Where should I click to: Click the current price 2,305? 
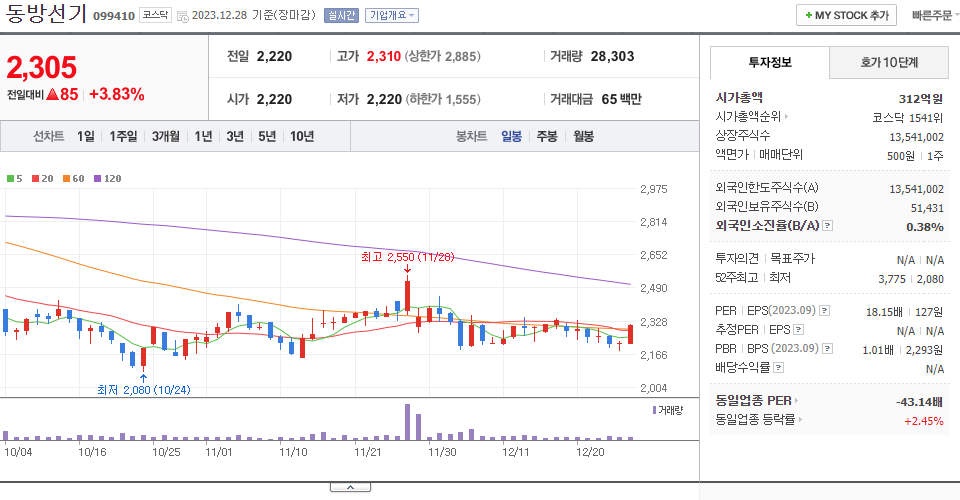pos(42,67)
